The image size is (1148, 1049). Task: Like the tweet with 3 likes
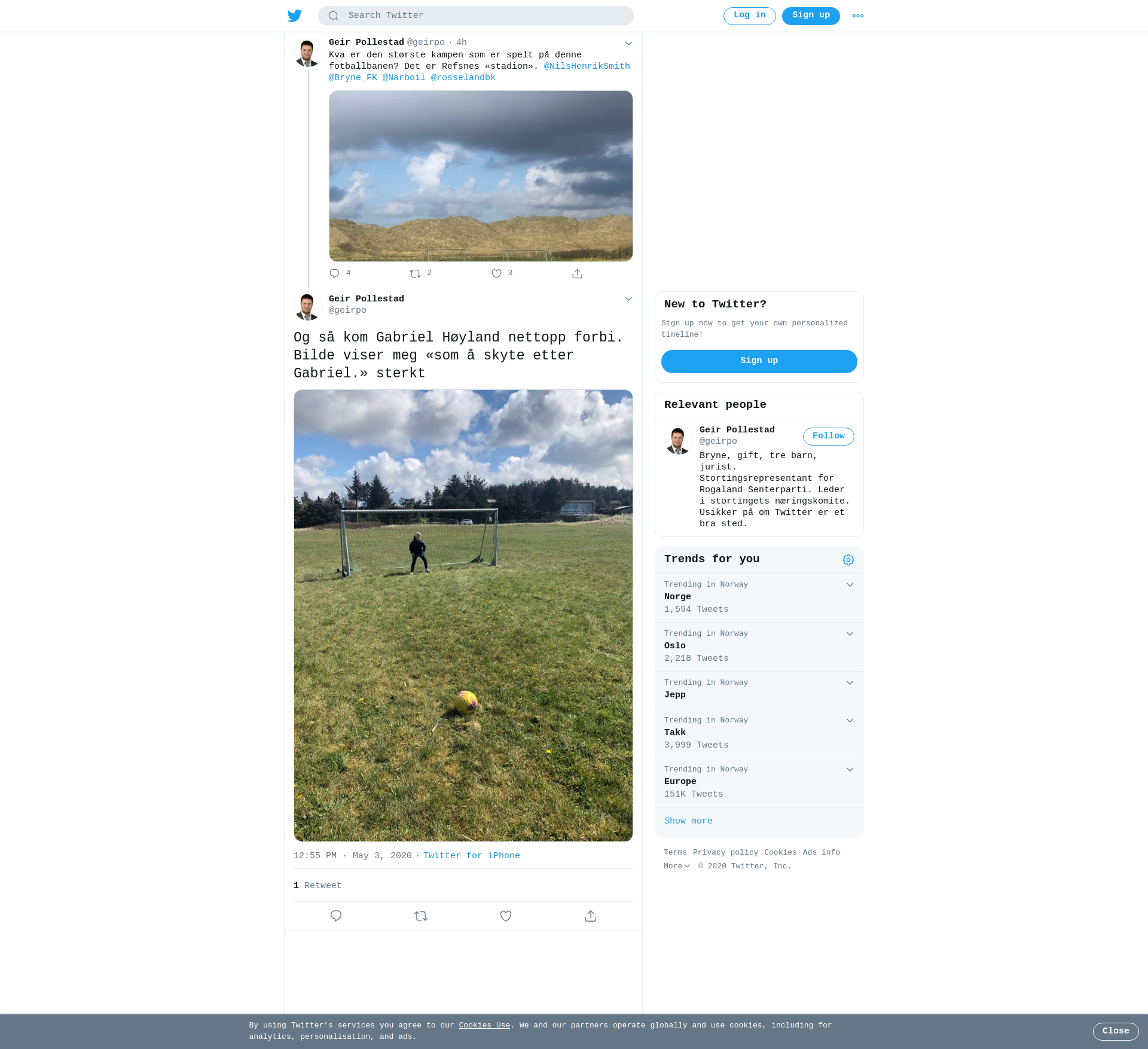click(x=496, y=273)
